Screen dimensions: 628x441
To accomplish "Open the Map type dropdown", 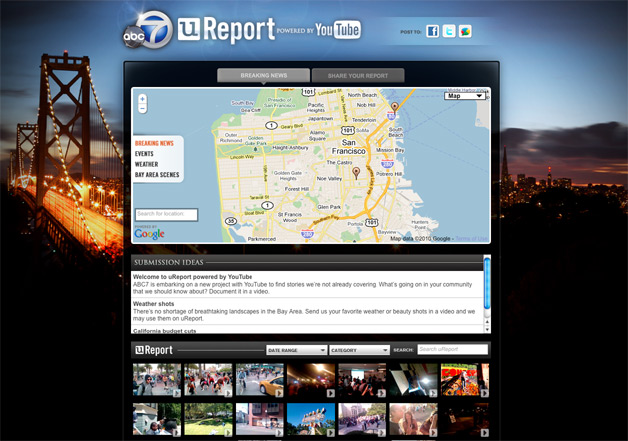I will 465,96.
